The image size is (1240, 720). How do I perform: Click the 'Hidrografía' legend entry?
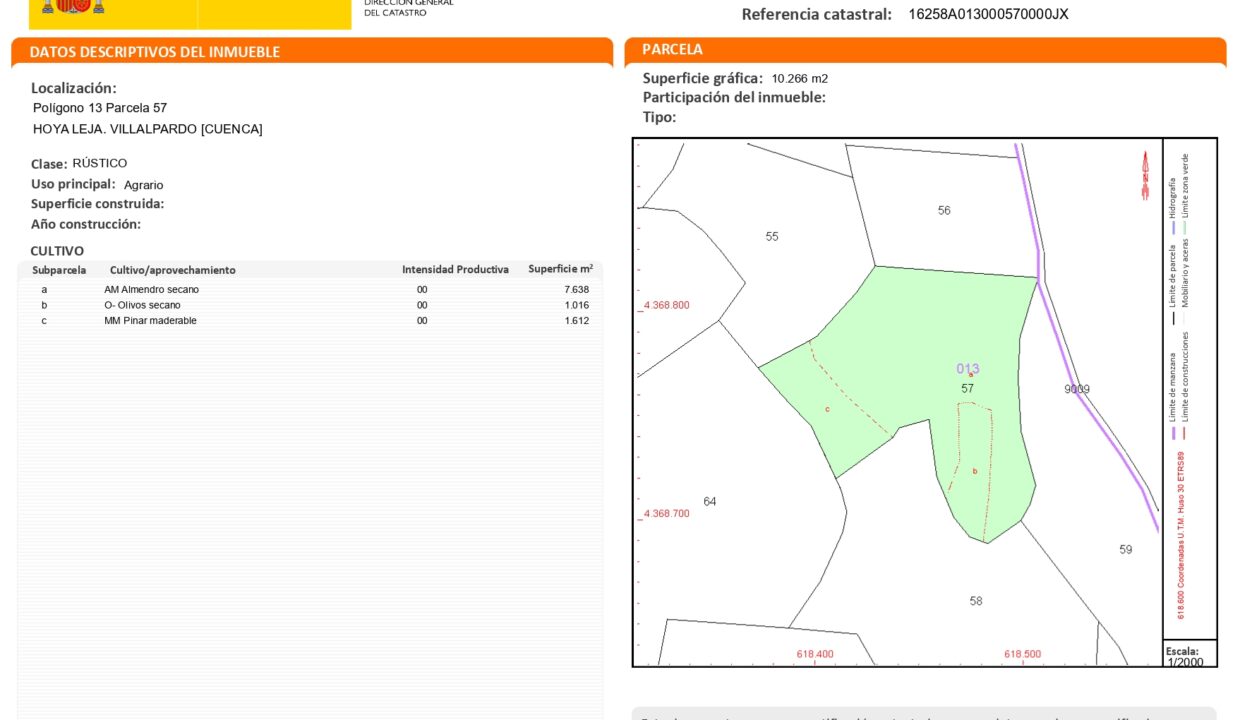pyautogui.click(x=1173, y=205)
